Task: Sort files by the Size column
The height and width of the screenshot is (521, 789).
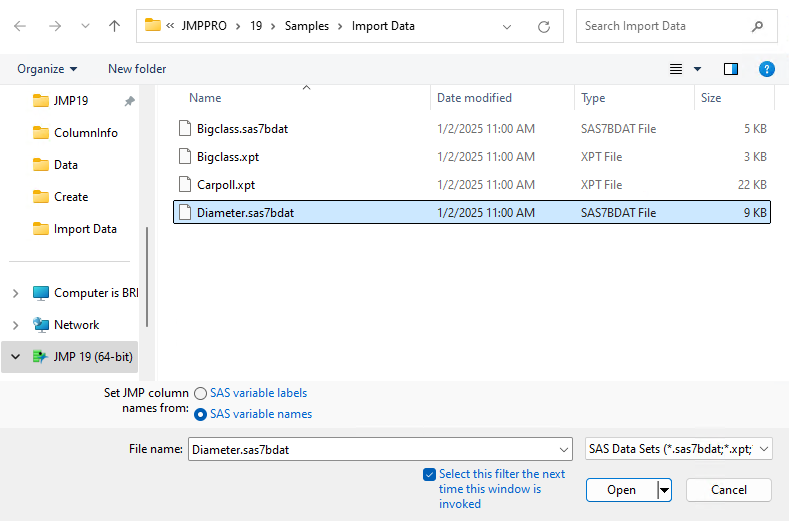Action: pyautogui.click(x=711, y=98)
